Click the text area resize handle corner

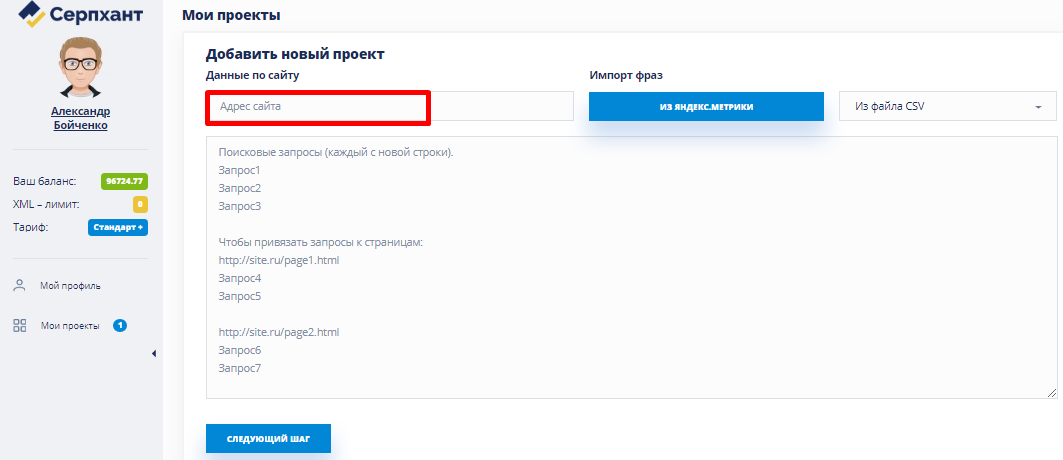pos(1052,394)
